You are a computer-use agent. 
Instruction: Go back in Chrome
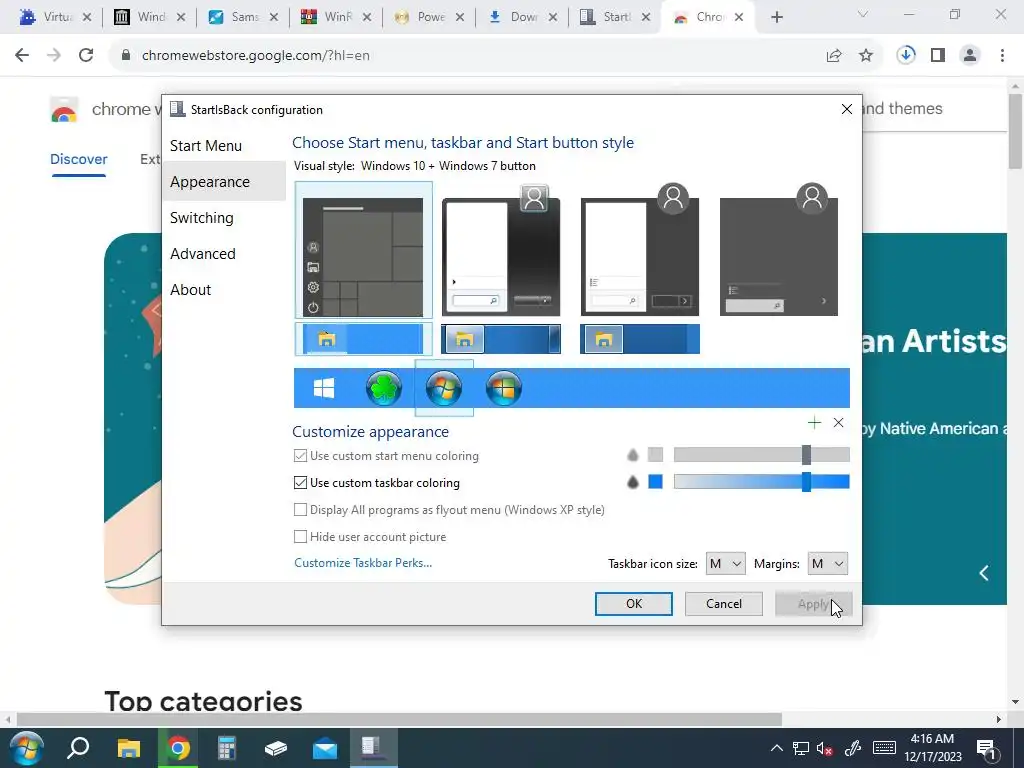[x=22, y=55]
